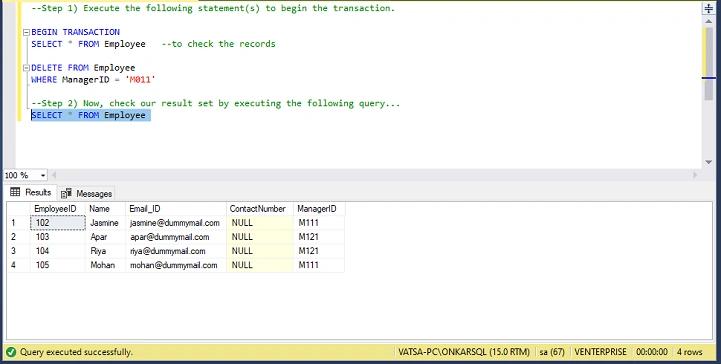Click the '--to check the records' comment
Screen dimensions: 721x364
(218, 44)
